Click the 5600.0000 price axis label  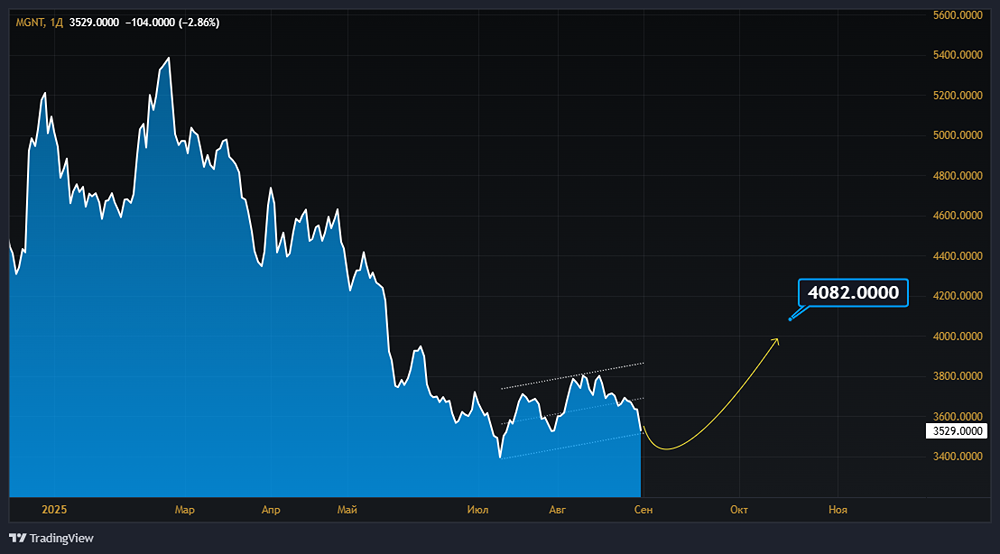(x=957, y=15)
